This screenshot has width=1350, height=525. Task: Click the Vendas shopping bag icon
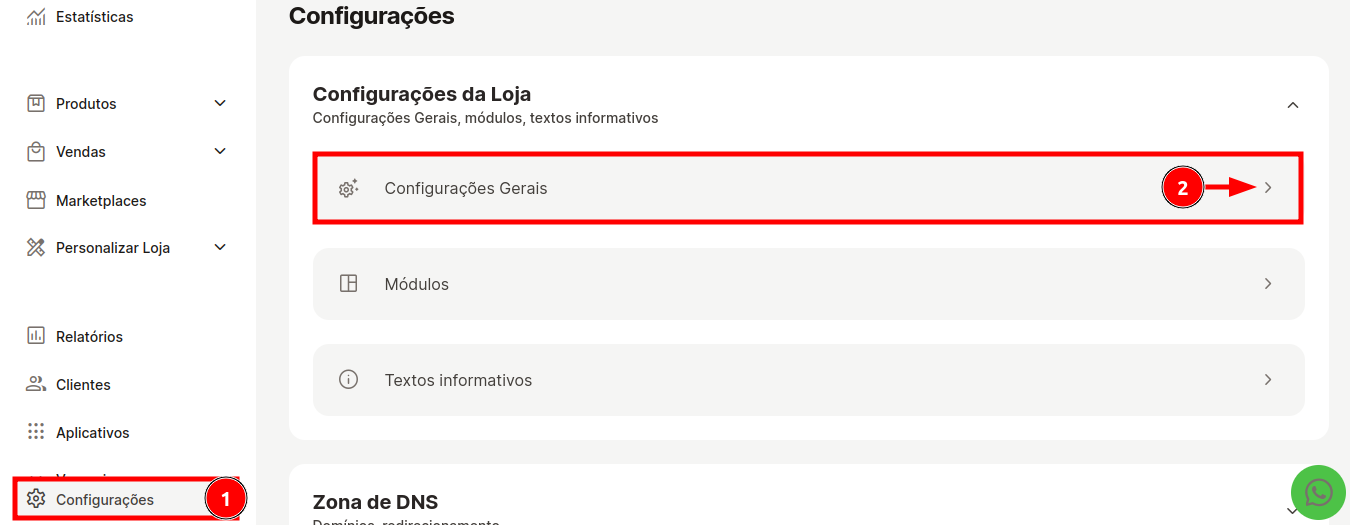36,151
